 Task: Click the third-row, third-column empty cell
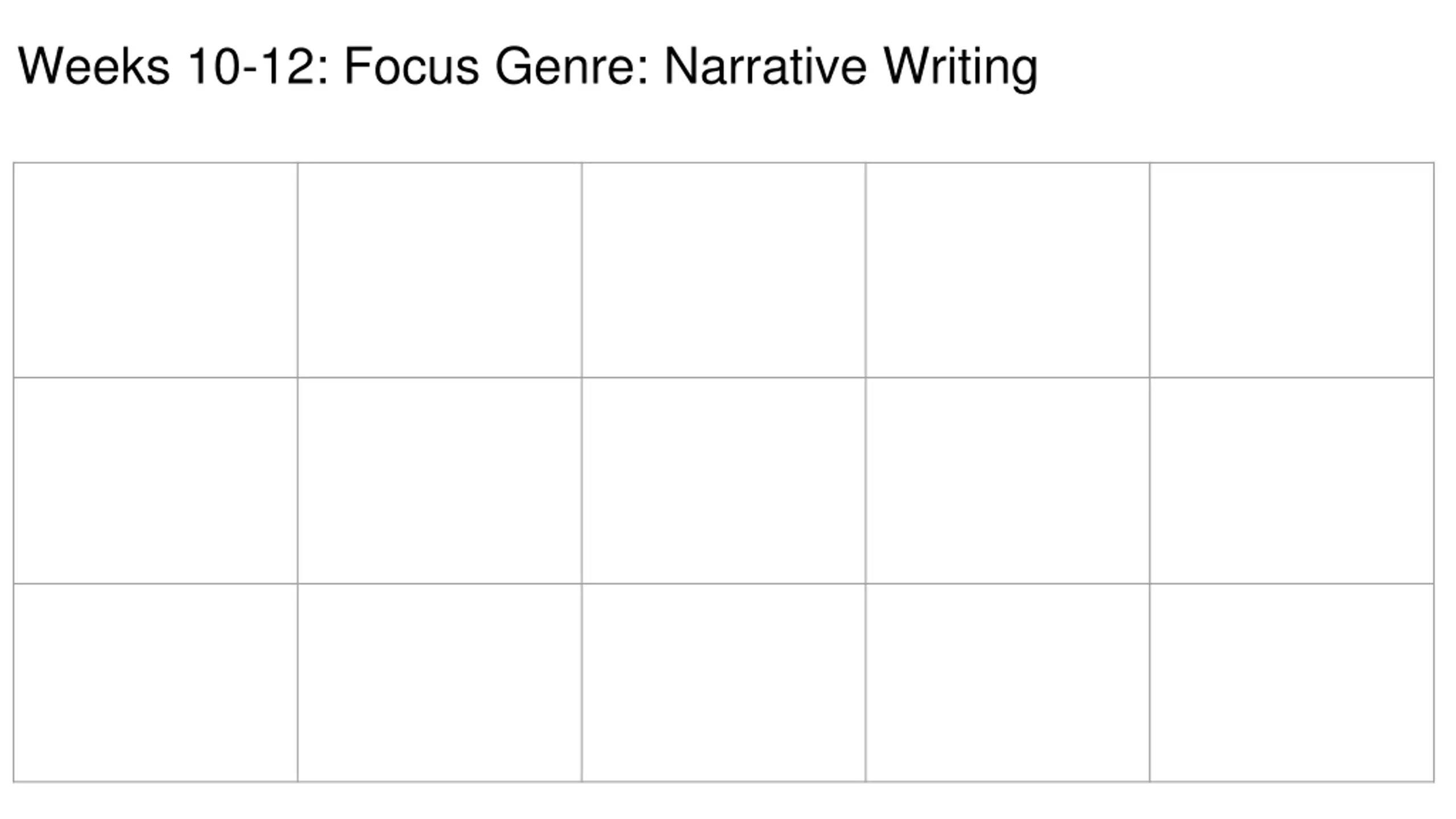tap(723, 682)
